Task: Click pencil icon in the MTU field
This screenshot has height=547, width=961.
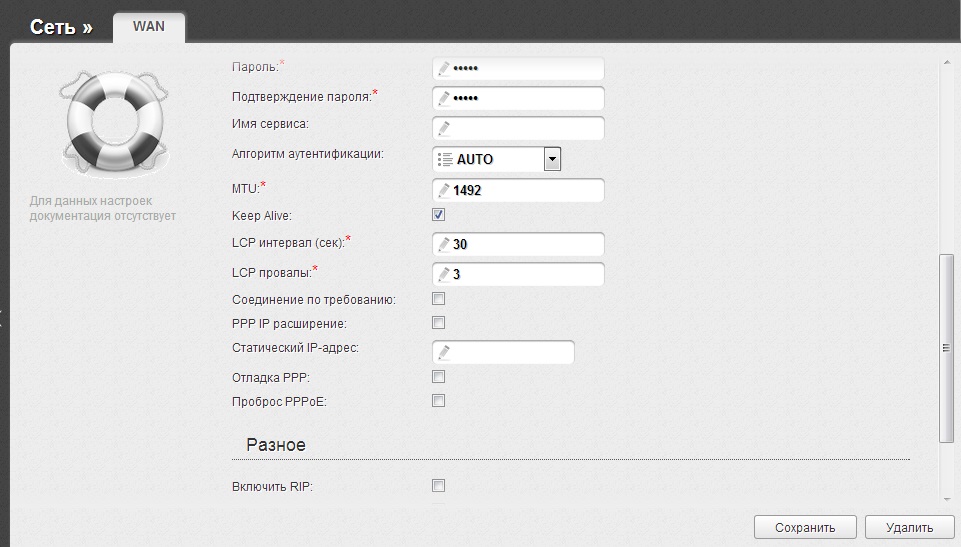Action: coord(443,190)
